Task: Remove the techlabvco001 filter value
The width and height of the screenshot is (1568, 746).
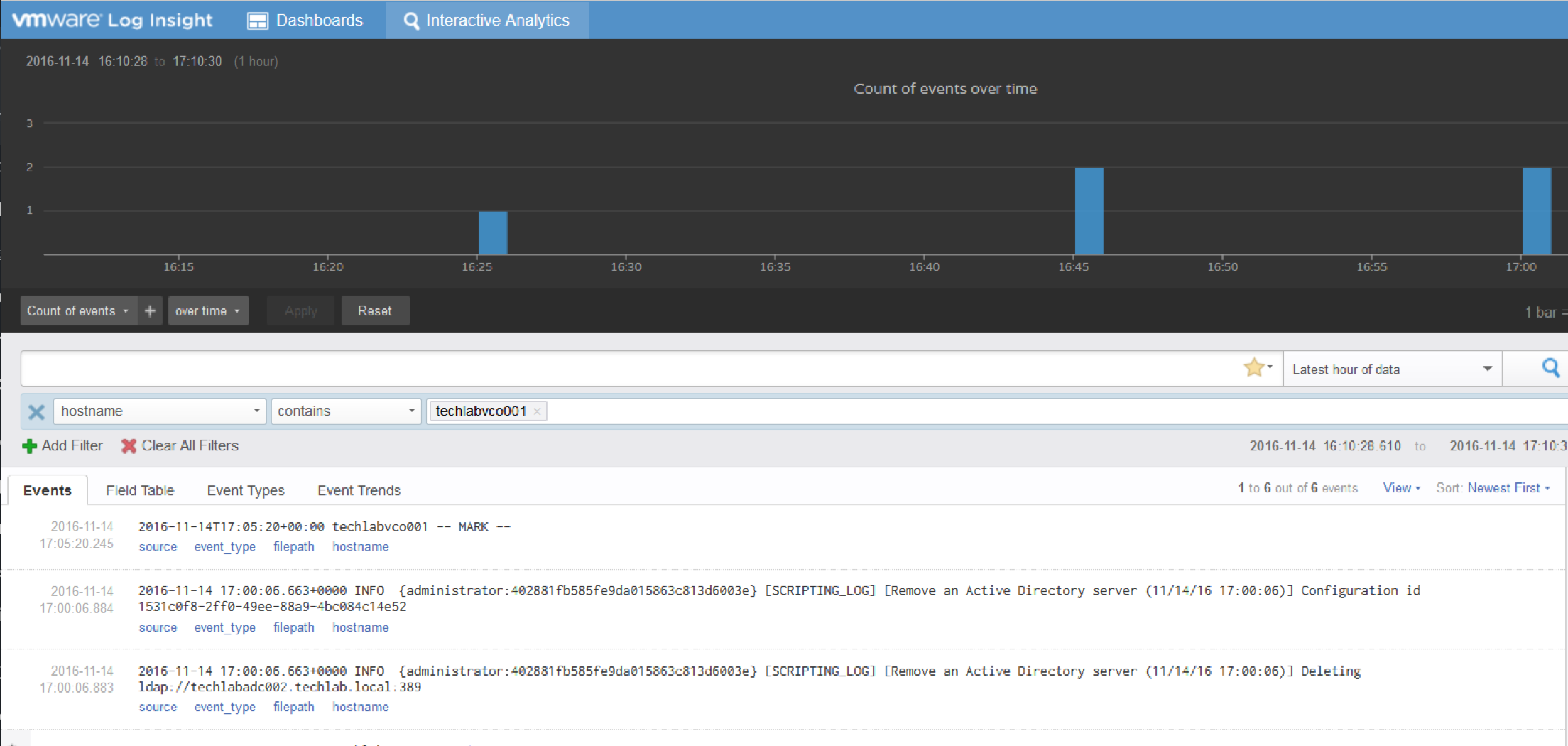Action: pyautogui.click(x=538, y=411)
